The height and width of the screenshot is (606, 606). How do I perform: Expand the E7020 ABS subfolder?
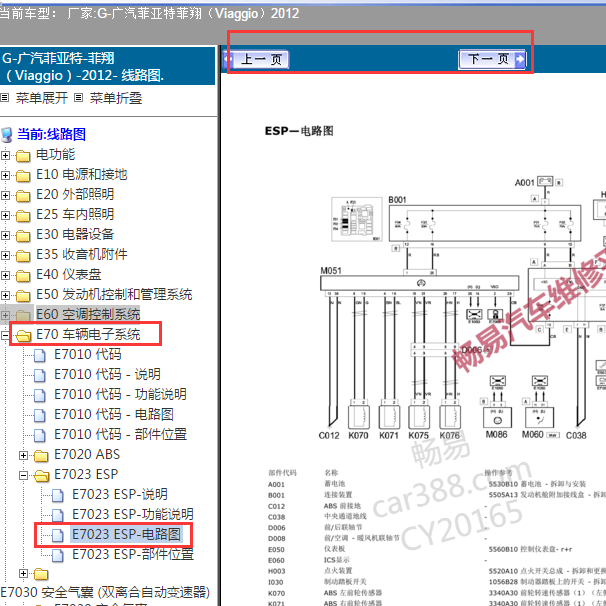point(23,455)
